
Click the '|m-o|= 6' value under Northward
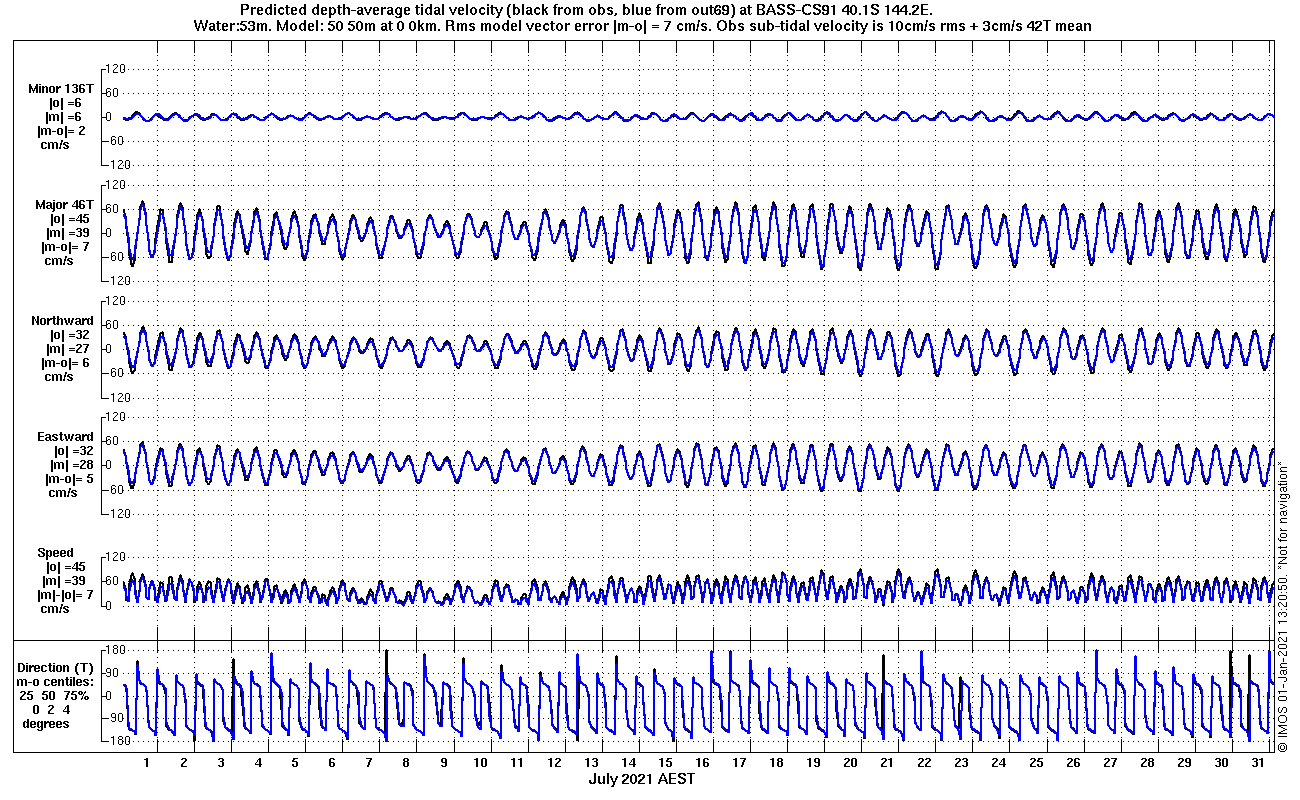[66, 363]
